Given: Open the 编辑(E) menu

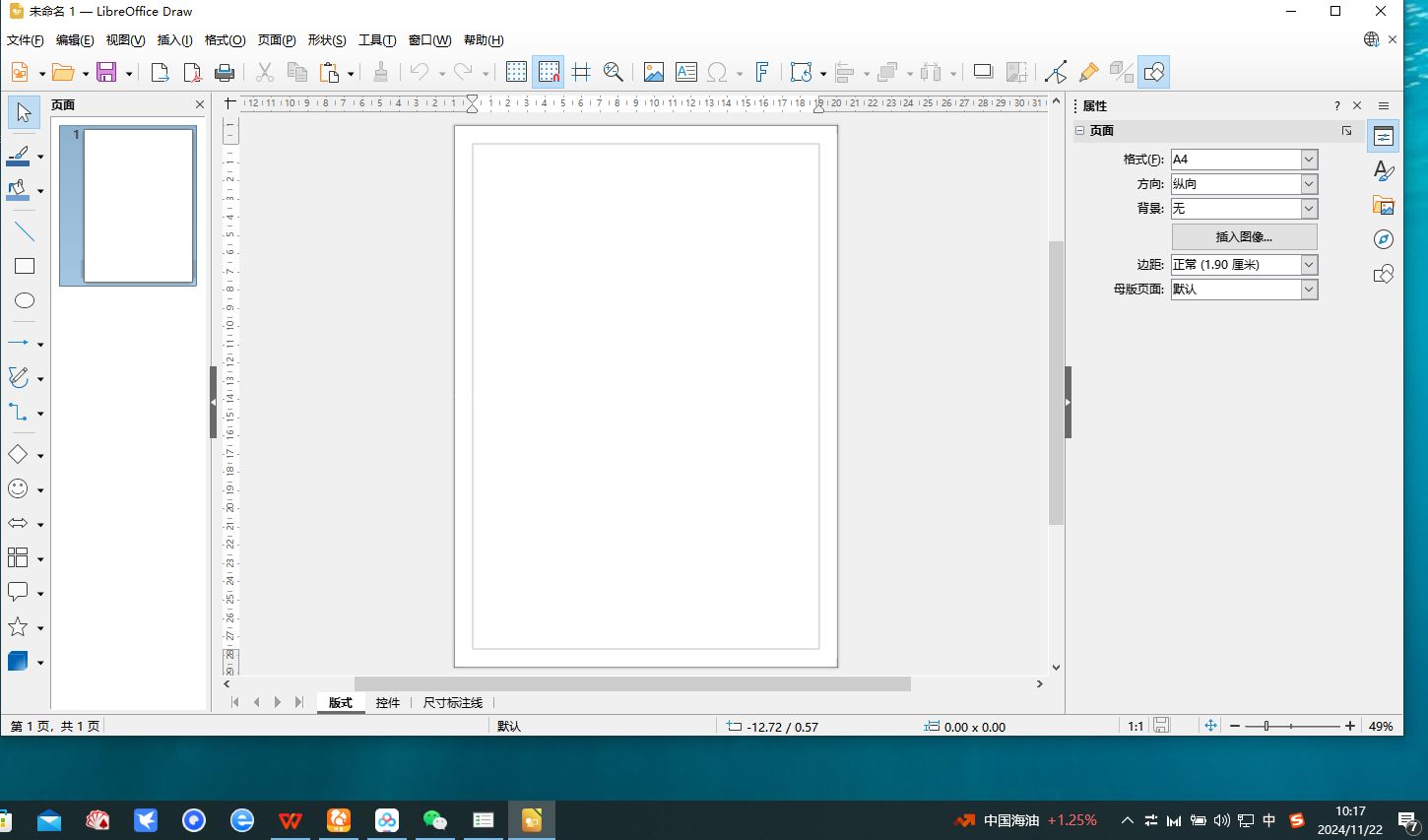Looking at the screenshot, I should coord(75,40).
